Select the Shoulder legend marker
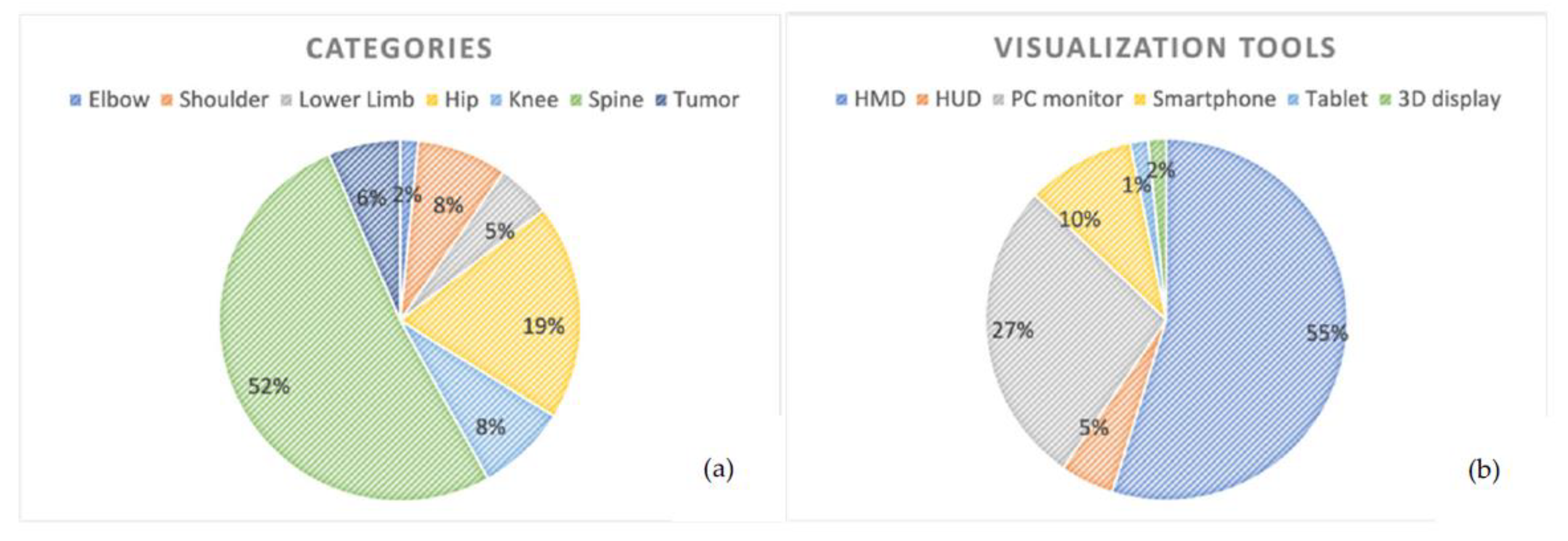This screenshot has width=1568, height=541. pyautogui.click(x=167, y=100)
